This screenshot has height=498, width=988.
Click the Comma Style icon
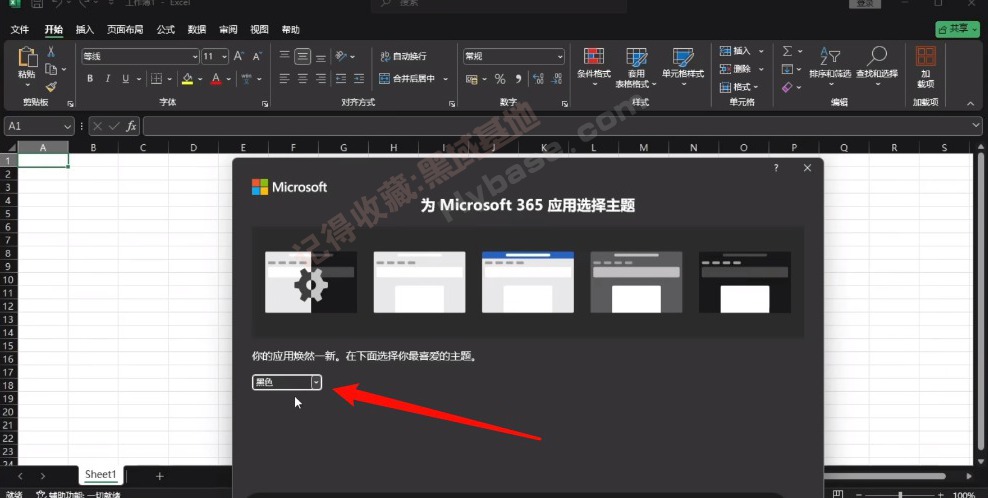[518, 79]
